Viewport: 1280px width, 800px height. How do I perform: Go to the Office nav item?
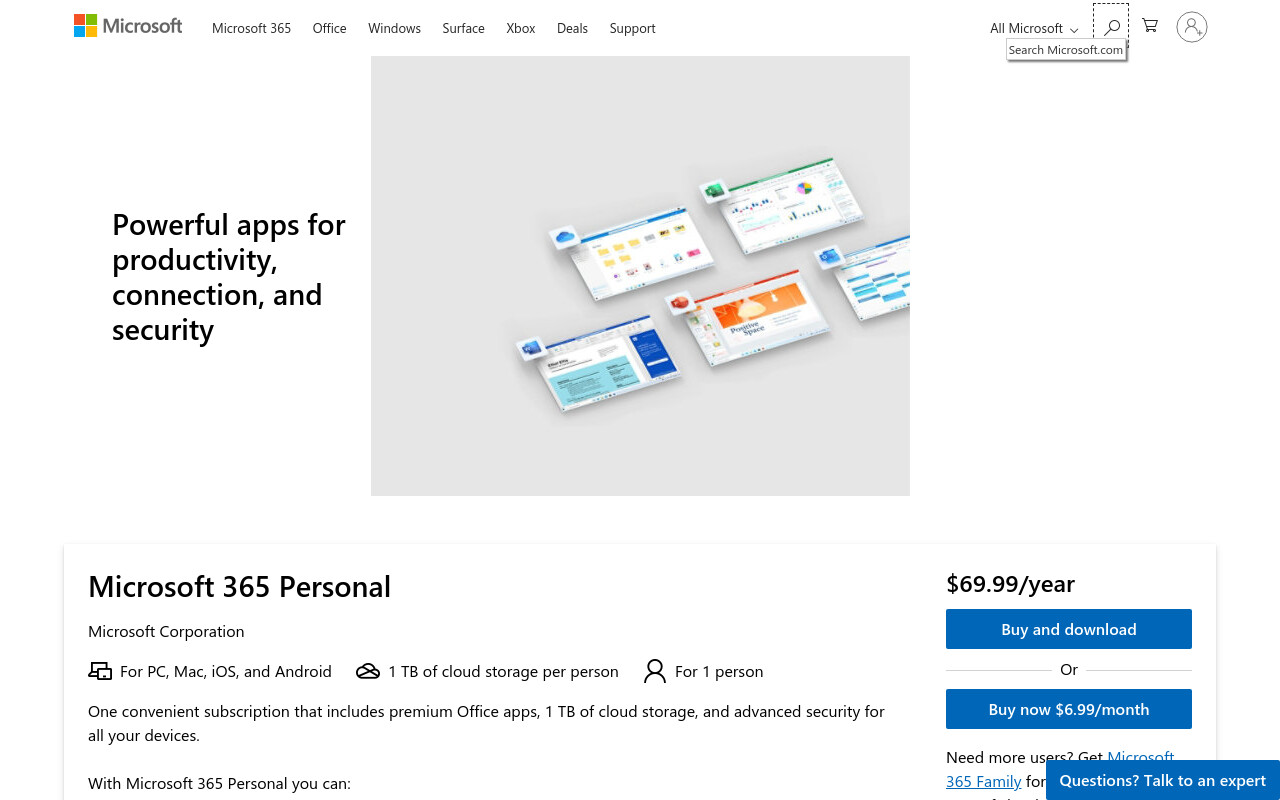pyautogui.click(x=329, y=28)
